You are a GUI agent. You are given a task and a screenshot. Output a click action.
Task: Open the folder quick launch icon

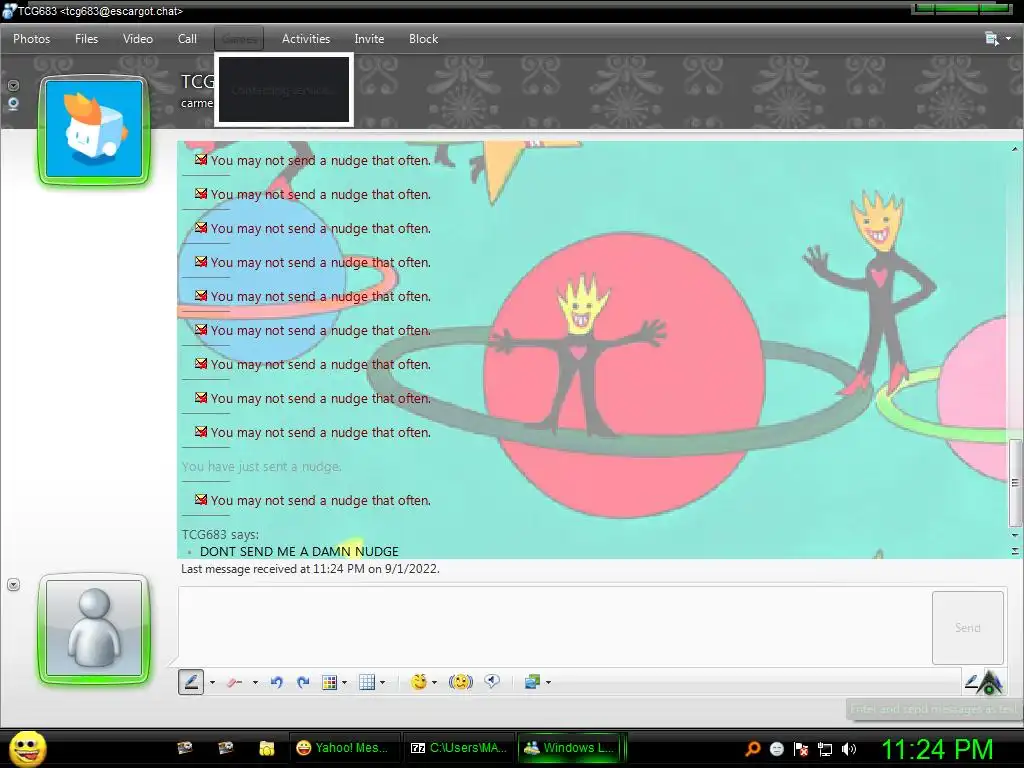click(266, 748)
